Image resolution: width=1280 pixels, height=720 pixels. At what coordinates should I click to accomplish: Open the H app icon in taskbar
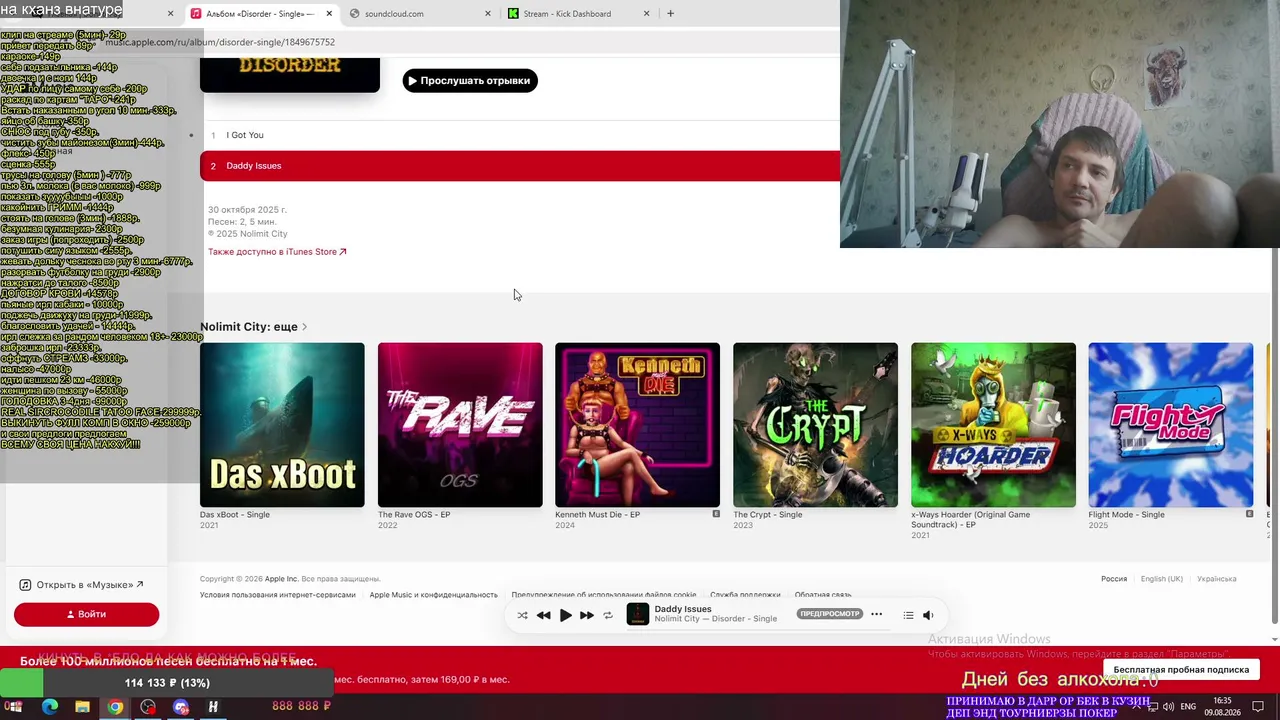coord(213,707)
